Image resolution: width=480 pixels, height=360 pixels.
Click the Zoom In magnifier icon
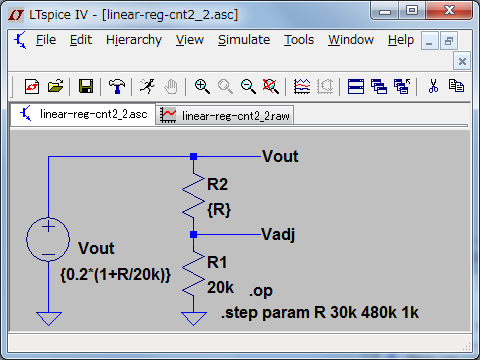[x=202, y=87]
